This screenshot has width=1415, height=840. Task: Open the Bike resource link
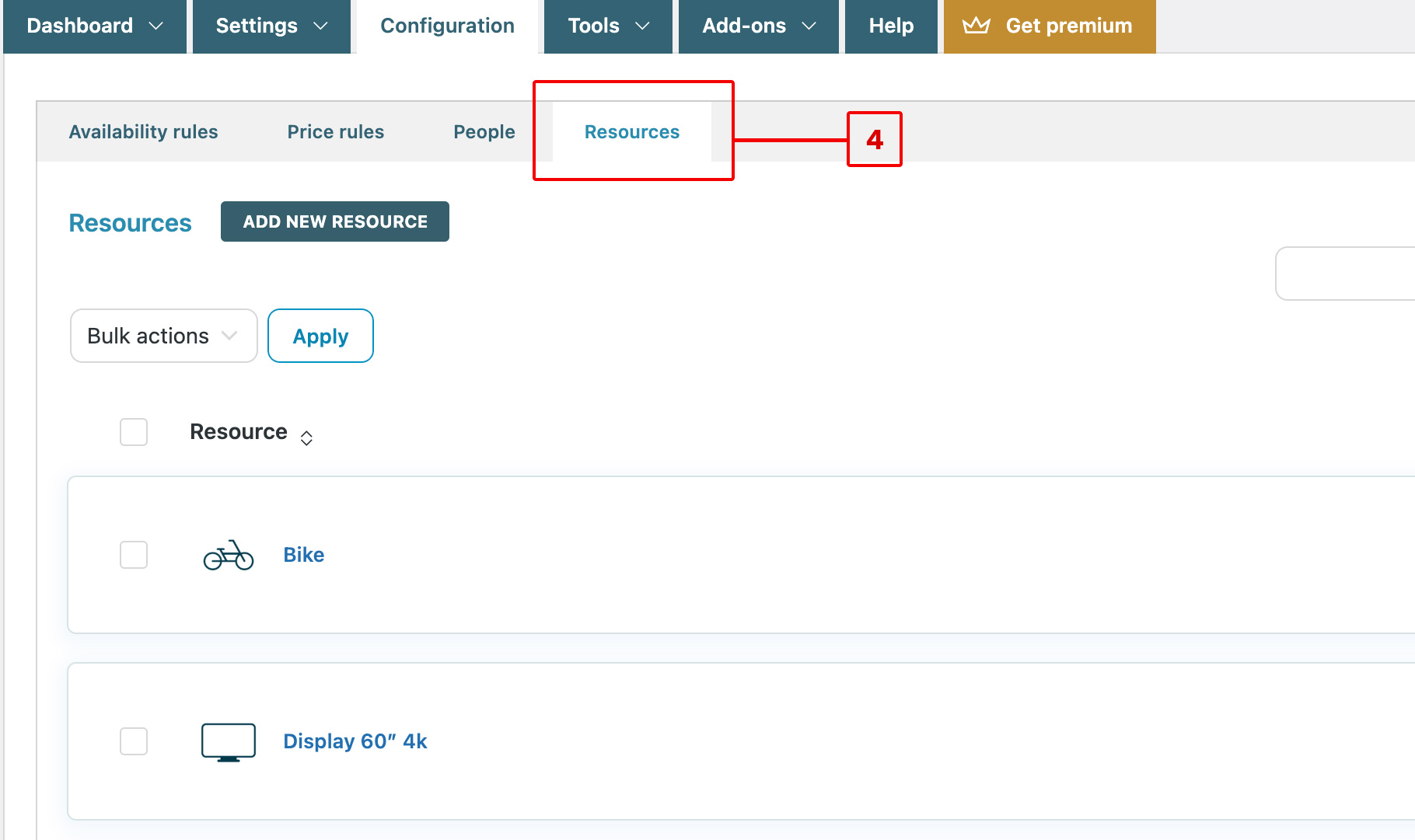click(x=303, y=555)
